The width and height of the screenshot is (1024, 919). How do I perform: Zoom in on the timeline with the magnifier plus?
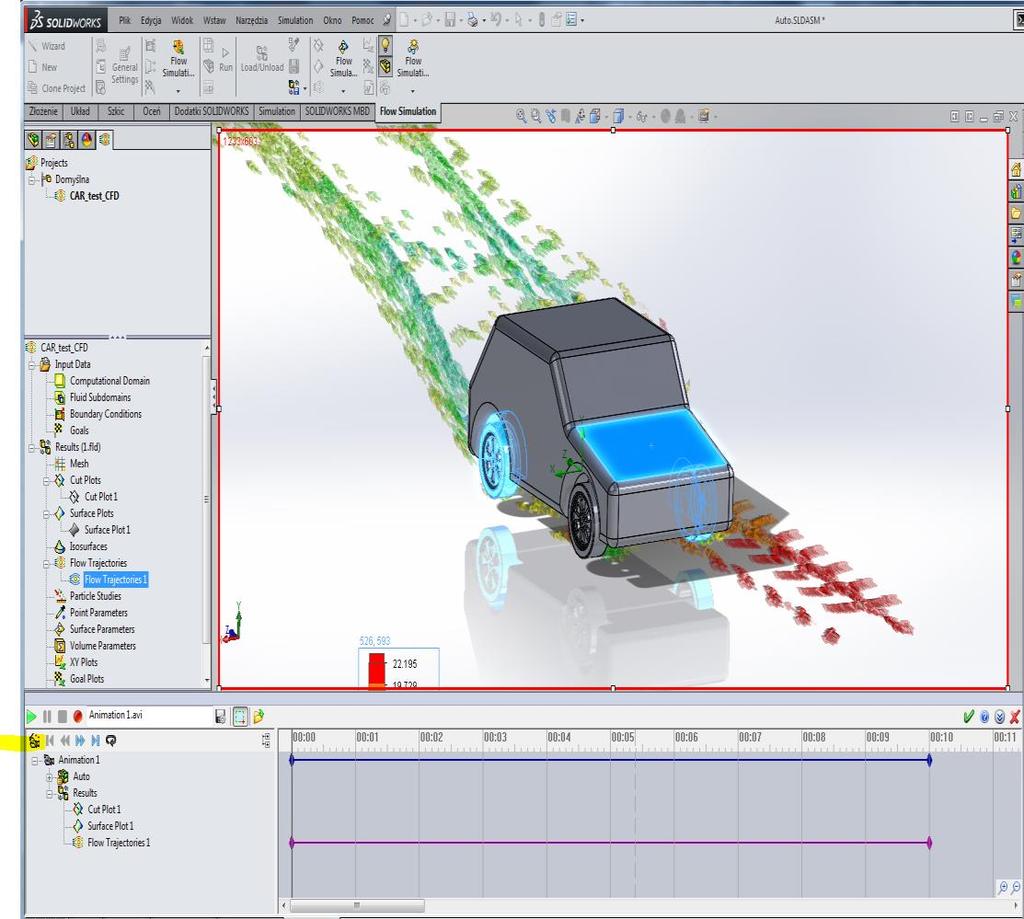(x=1003, y=887)
